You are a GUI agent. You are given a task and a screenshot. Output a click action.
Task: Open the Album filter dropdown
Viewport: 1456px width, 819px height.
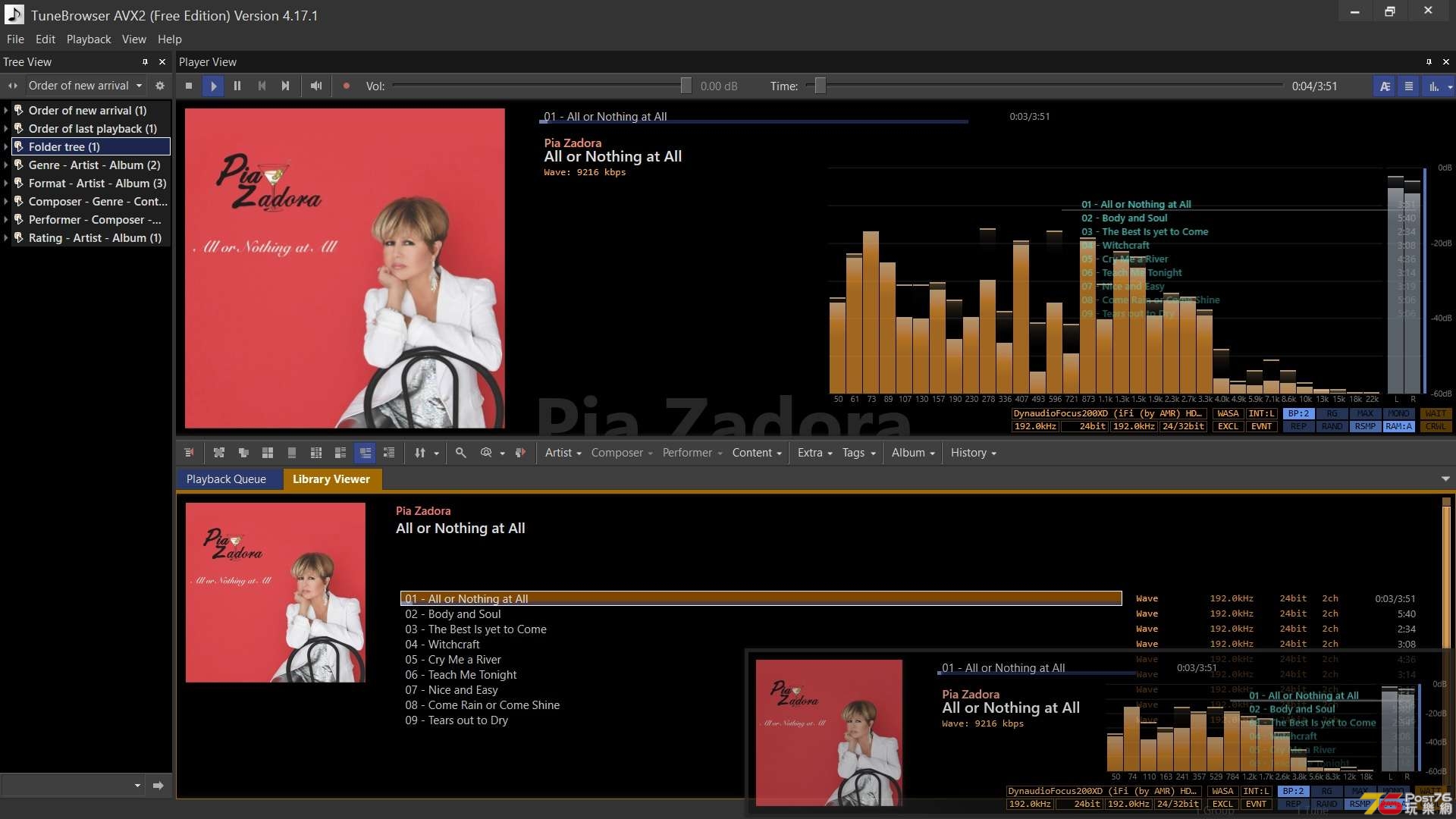[914, 453]
